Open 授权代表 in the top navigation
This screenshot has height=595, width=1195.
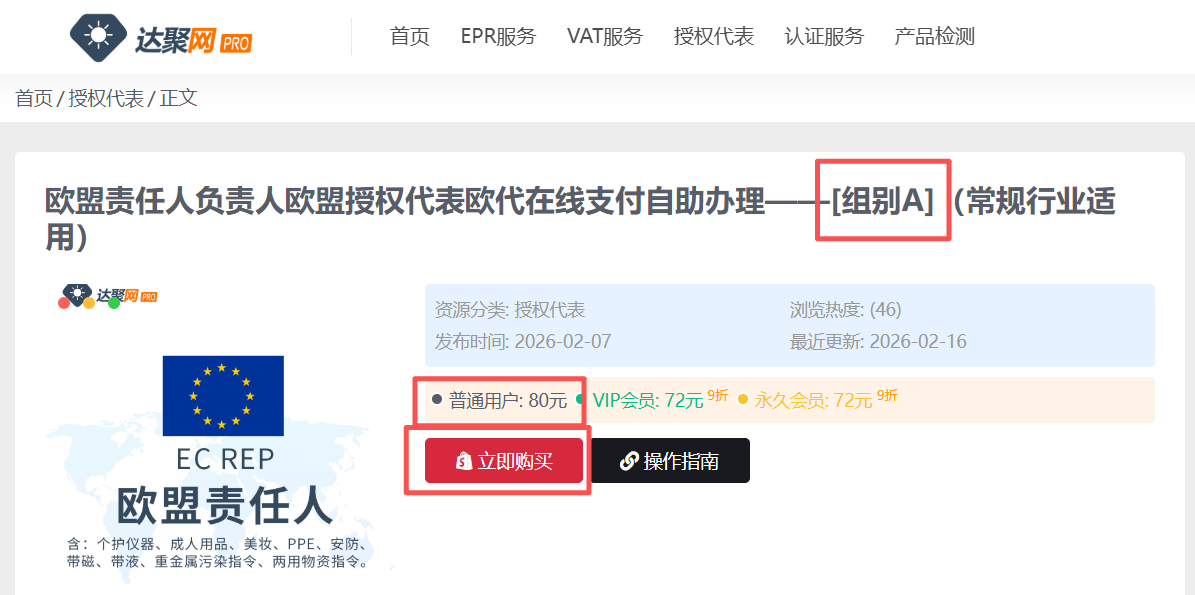point(714,36)
